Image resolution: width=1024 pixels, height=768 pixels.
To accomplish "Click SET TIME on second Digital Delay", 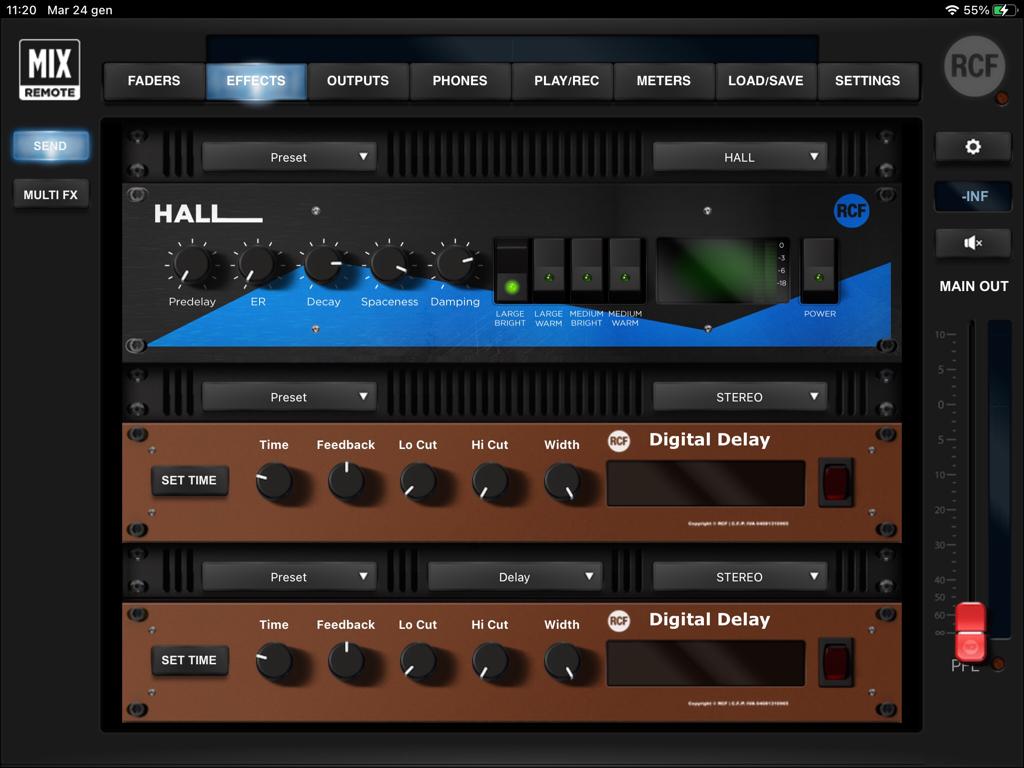I will coord(189,660).
